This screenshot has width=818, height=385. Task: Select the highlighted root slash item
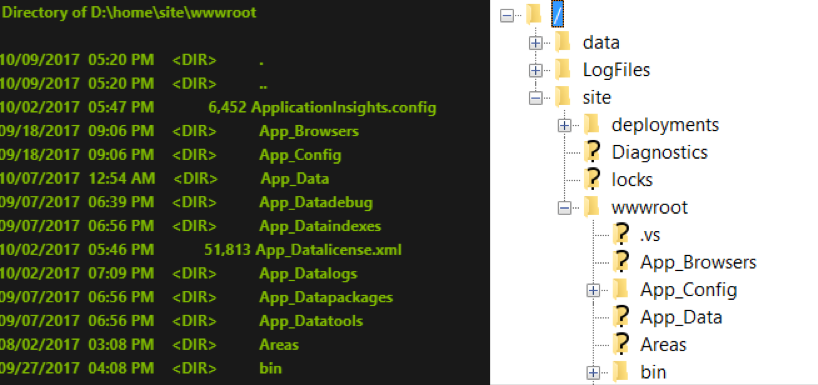[x=558, y=15]
